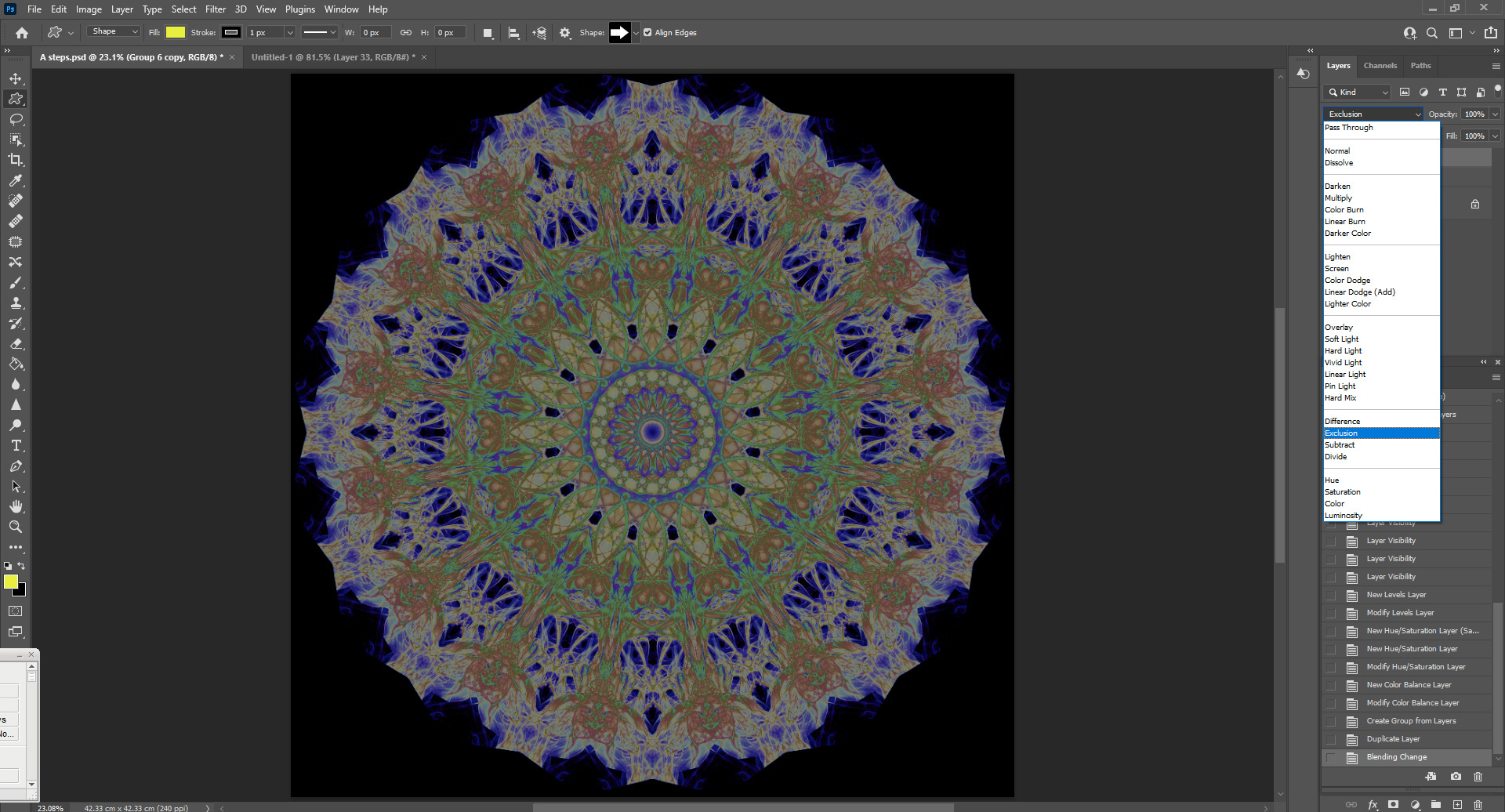Toggle pixel layers filter icon
This screenshot has width=1505, height=812.
[1405, 92]
